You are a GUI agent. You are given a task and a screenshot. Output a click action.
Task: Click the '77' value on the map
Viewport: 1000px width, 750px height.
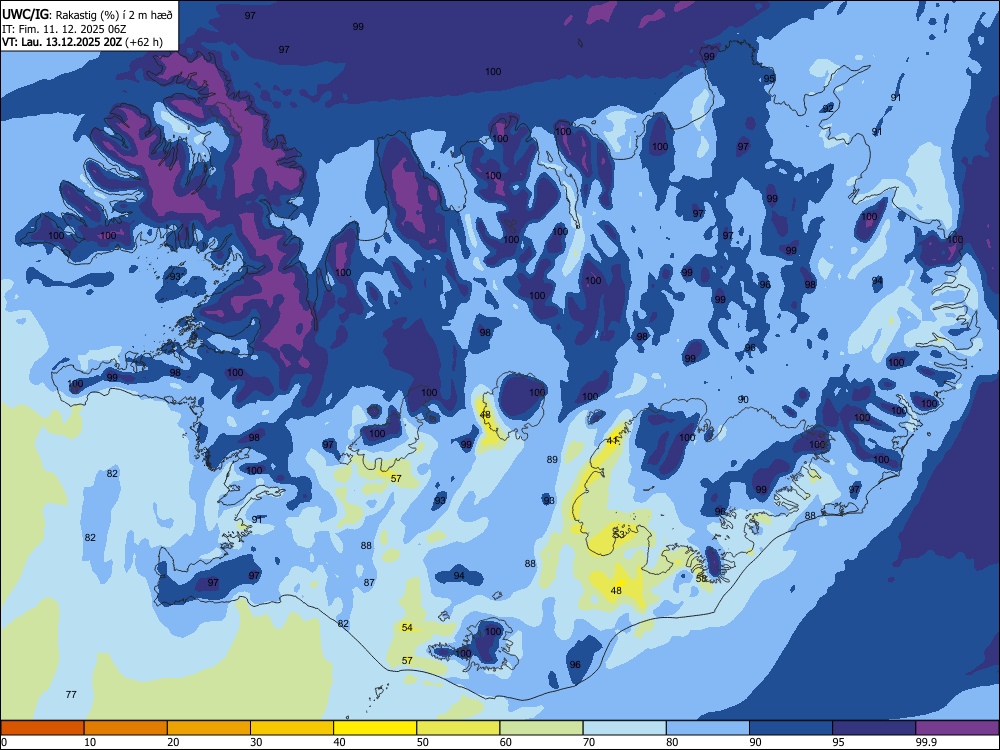(71, 695)
